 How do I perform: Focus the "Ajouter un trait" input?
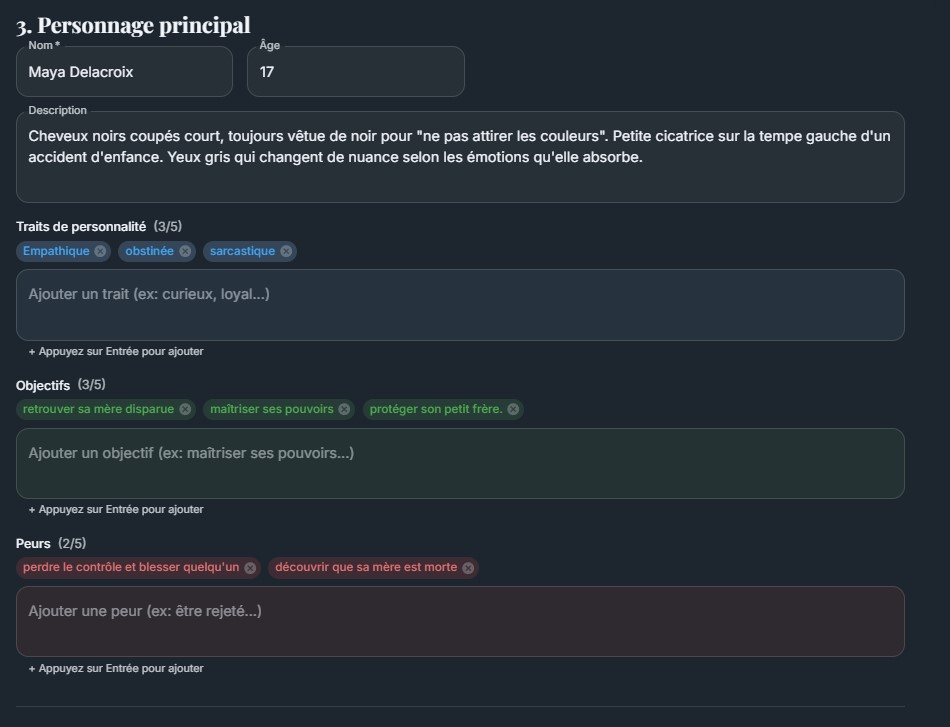pos(460,304)
